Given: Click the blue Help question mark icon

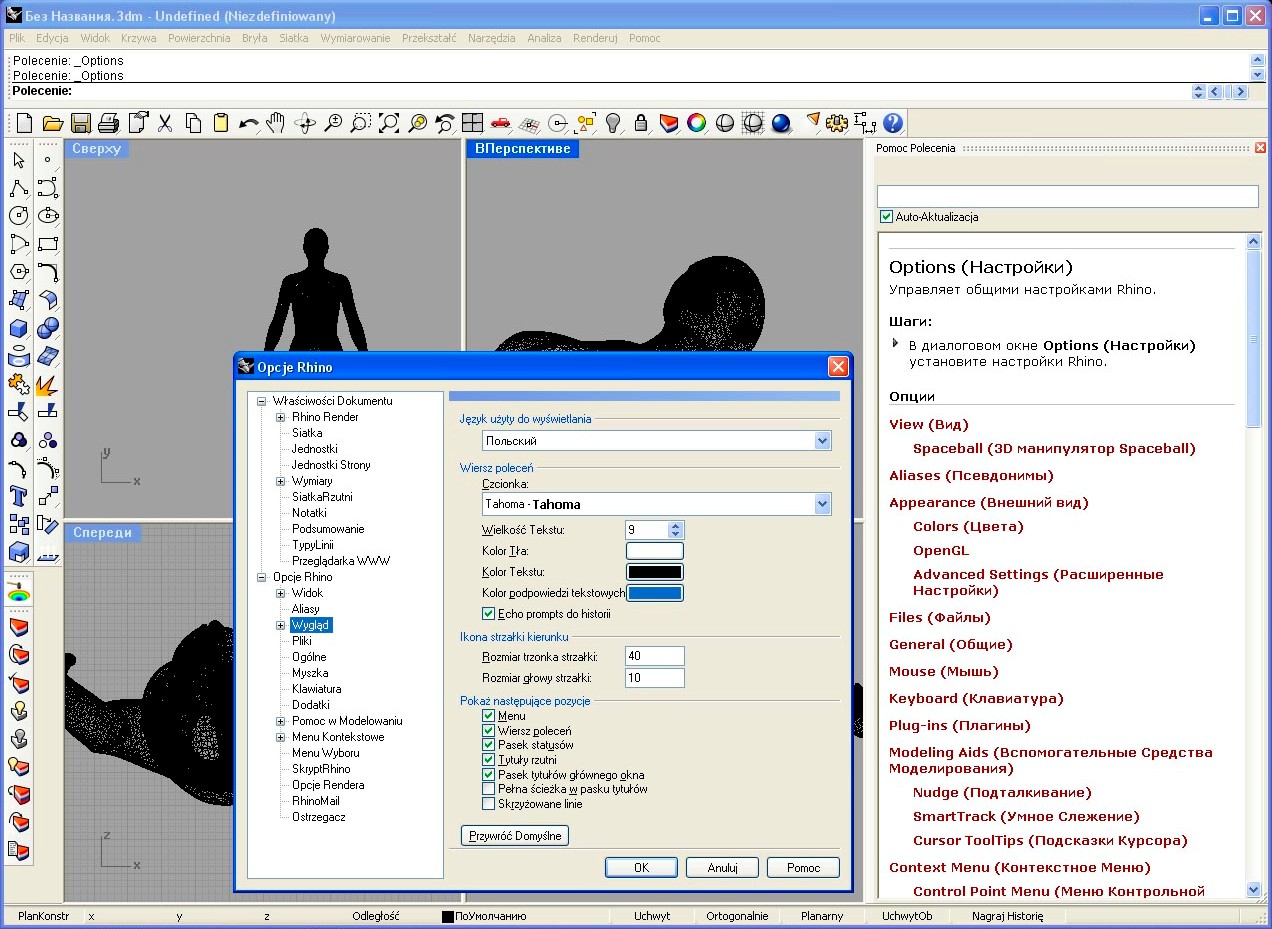Looking at the screenshot, I should [893, 123].
